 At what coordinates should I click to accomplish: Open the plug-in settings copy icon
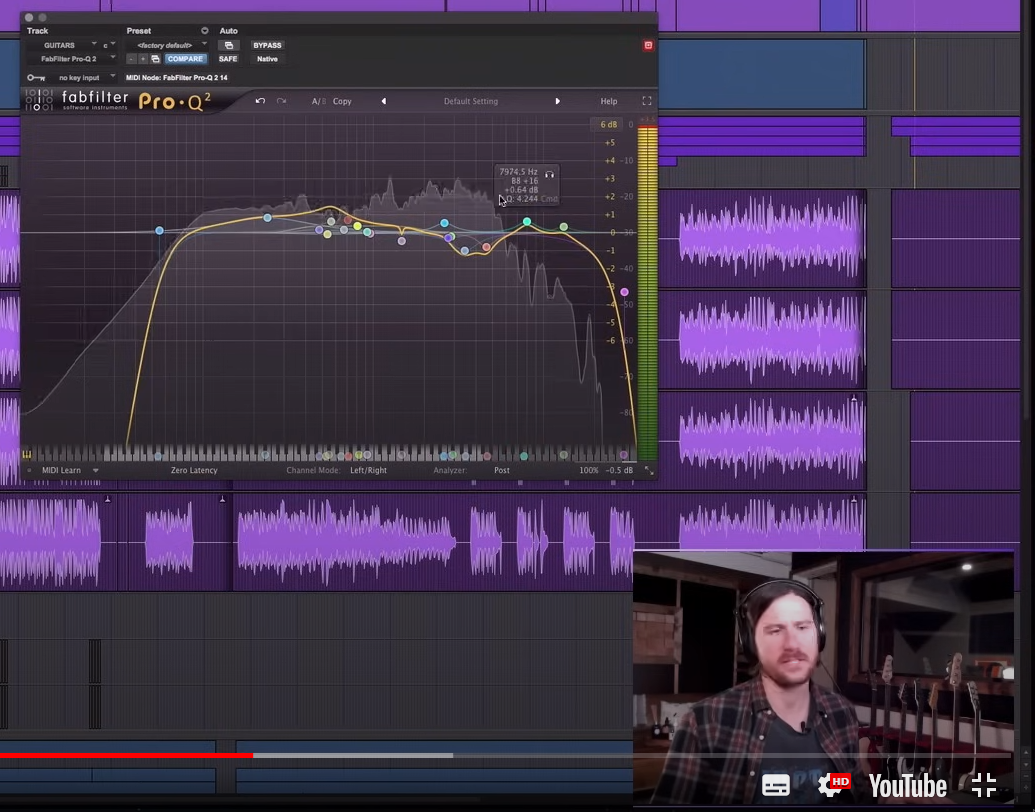click(x=228, y=46)
